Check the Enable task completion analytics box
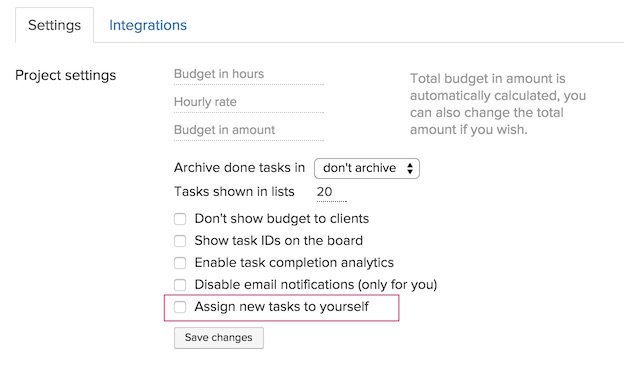The image size is (624, 367). [x=180, y=263]
